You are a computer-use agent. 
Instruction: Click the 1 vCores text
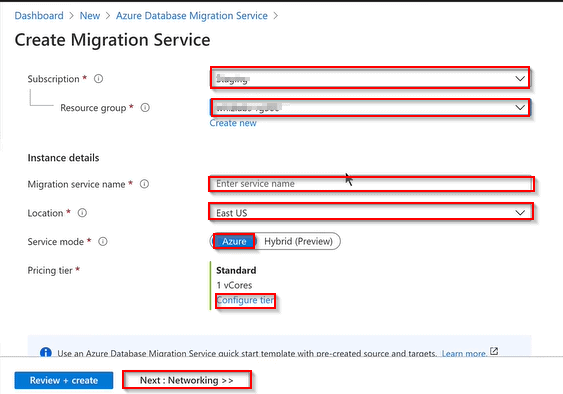234,285
